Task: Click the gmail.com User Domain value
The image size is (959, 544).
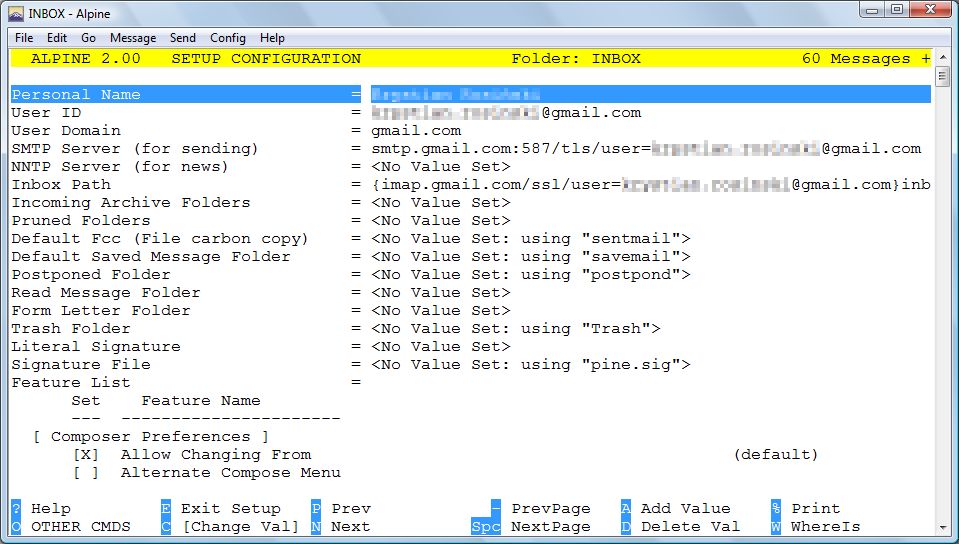Action: tap(417, 130)
